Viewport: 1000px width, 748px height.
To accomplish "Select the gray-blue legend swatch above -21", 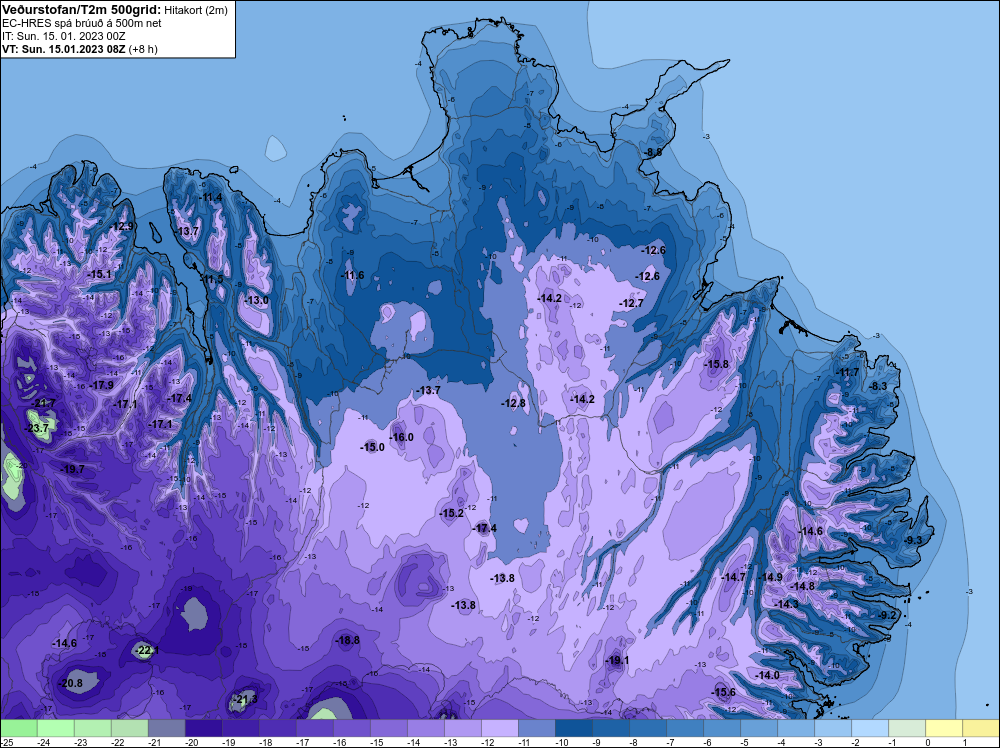I will pyautogui.click(x=166, y=728).
